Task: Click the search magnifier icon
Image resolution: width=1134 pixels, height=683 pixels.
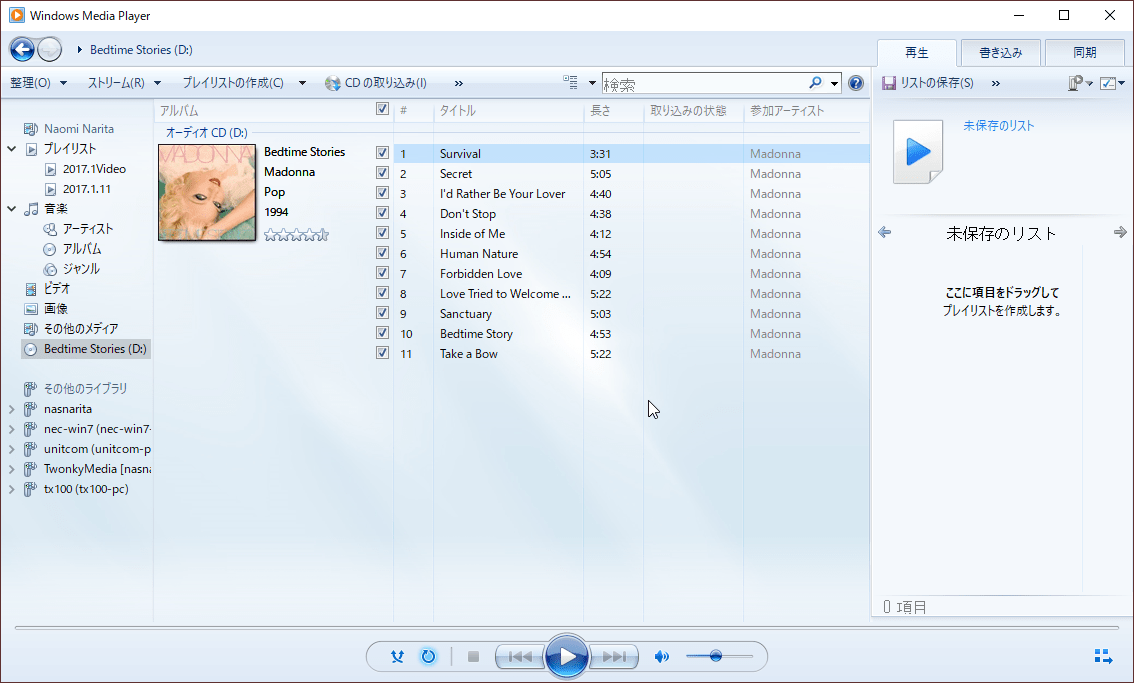Action: click(815, 82)
